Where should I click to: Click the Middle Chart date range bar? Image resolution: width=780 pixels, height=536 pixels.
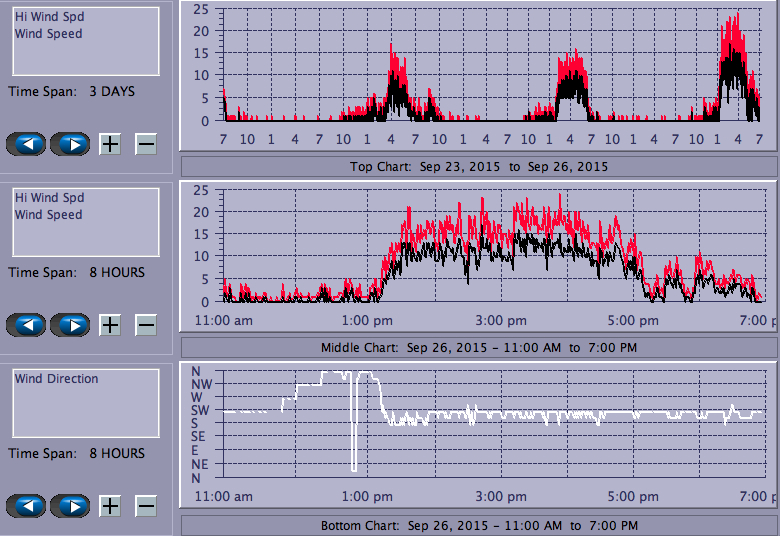coord(478,347)
